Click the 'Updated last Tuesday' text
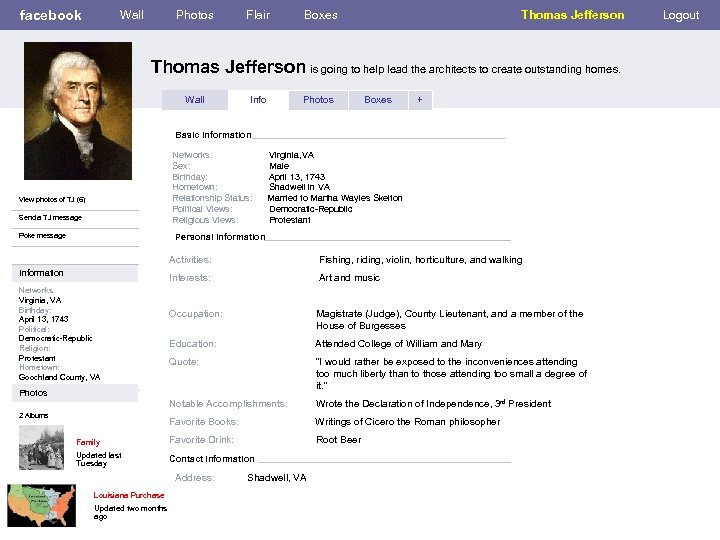The height and width of the screenshot is (540, 720). click(x=99, y=459)
